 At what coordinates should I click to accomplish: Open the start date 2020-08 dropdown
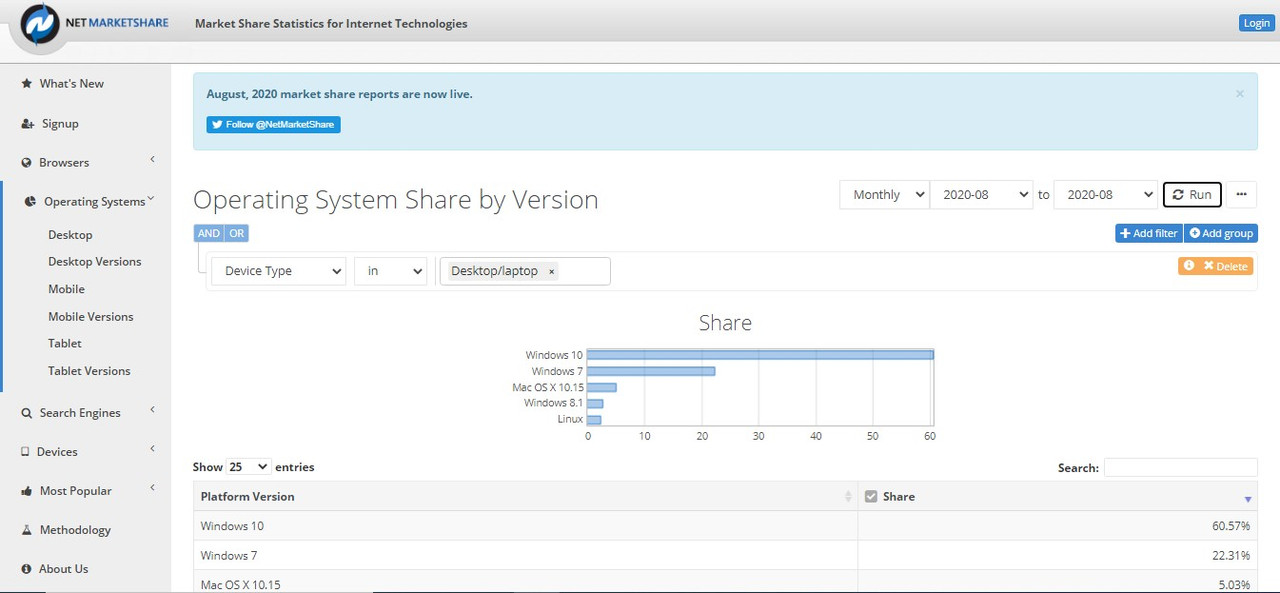point(981,195)
